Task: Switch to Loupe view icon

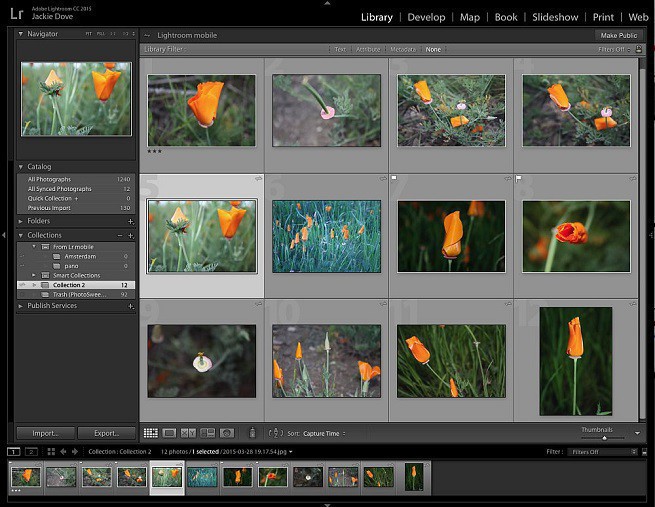Action: click(169, 433)
